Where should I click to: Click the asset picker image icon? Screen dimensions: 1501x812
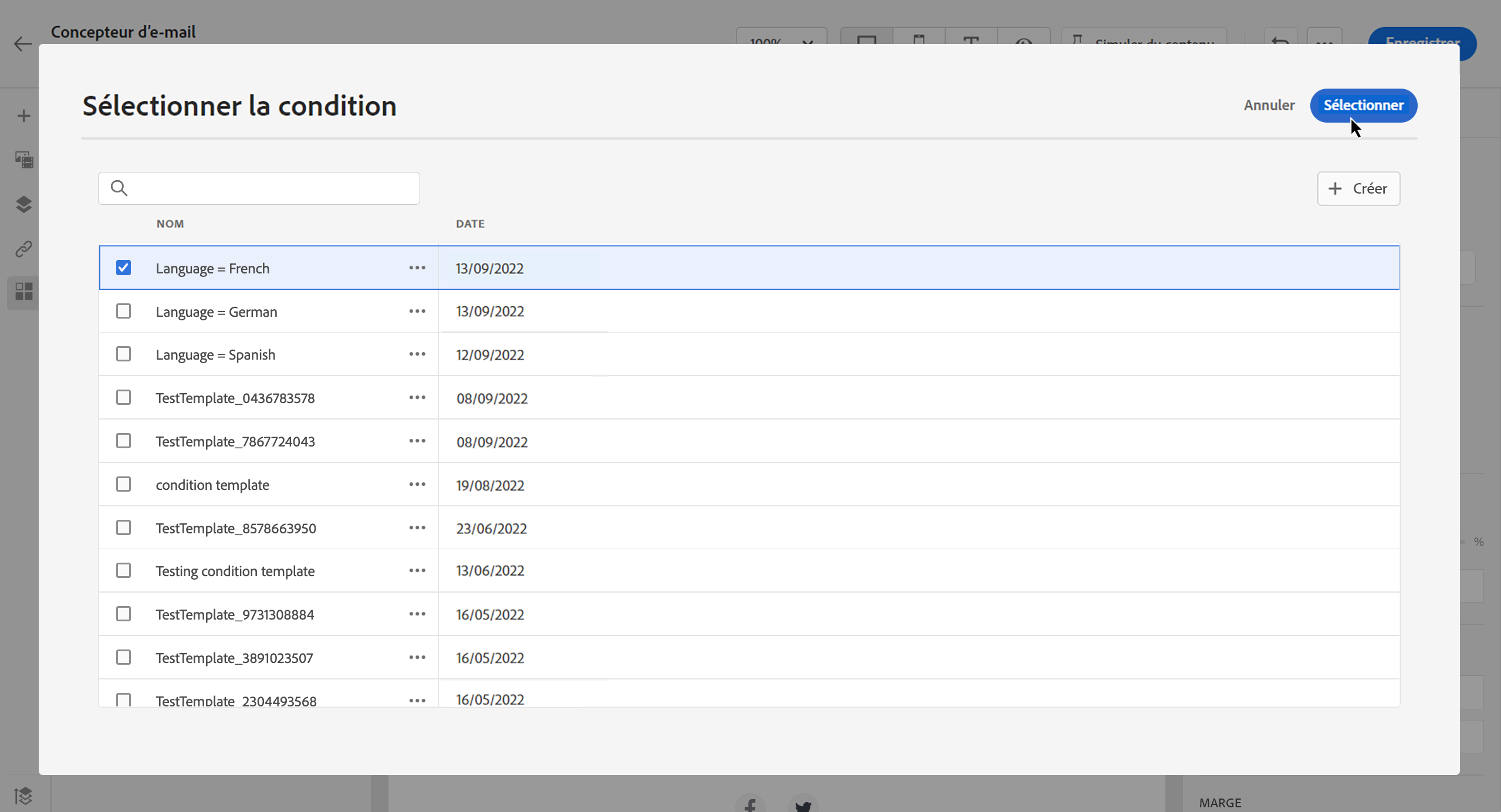(x=23, y=160)
